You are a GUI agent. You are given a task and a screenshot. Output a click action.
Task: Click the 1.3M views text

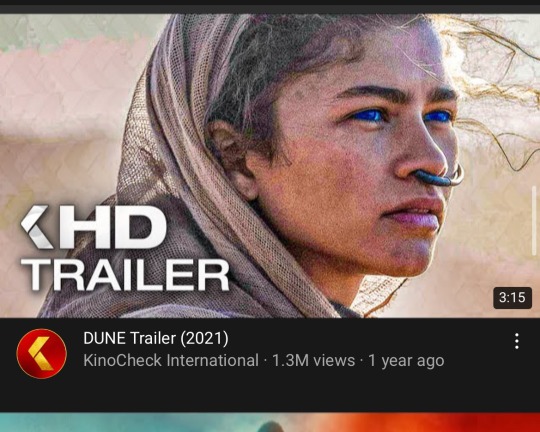[313, 361]
